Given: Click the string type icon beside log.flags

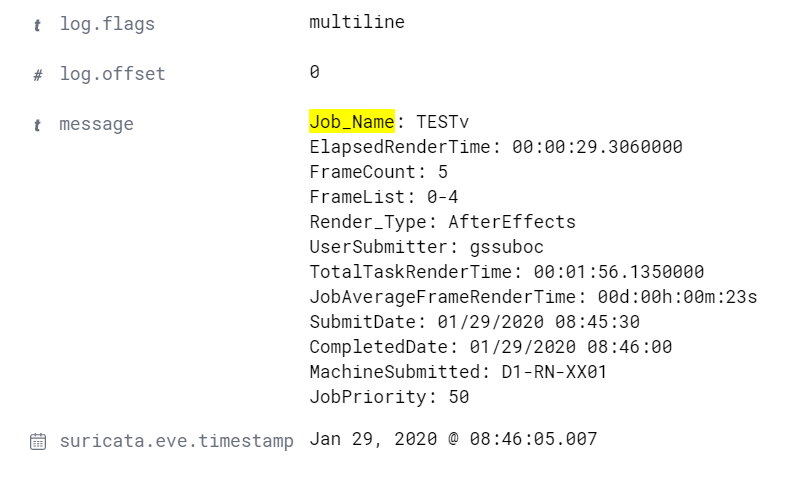Looking at the screenshot, I should pyautogui.click(x=37, y=25).
